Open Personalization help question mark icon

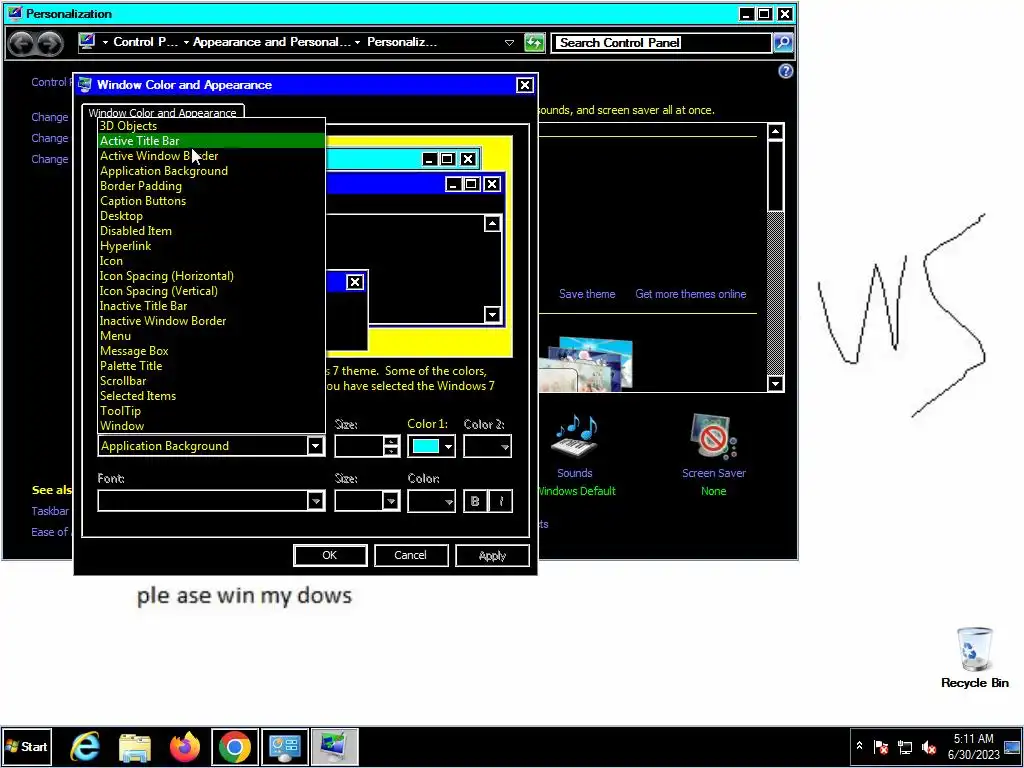point(786,71)
